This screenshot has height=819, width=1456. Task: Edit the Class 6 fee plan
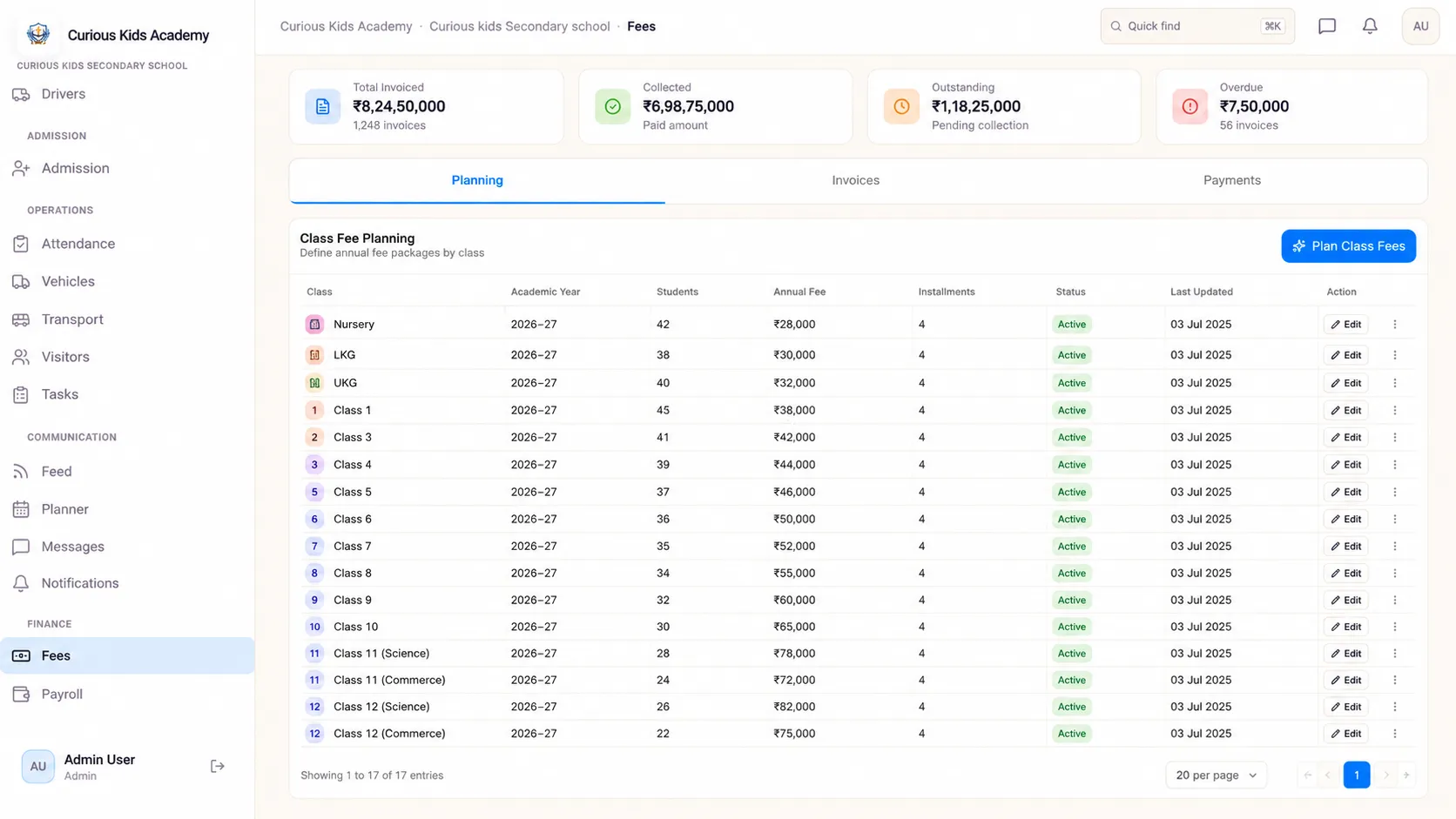pyautogui.click(x=1345, y=520)
